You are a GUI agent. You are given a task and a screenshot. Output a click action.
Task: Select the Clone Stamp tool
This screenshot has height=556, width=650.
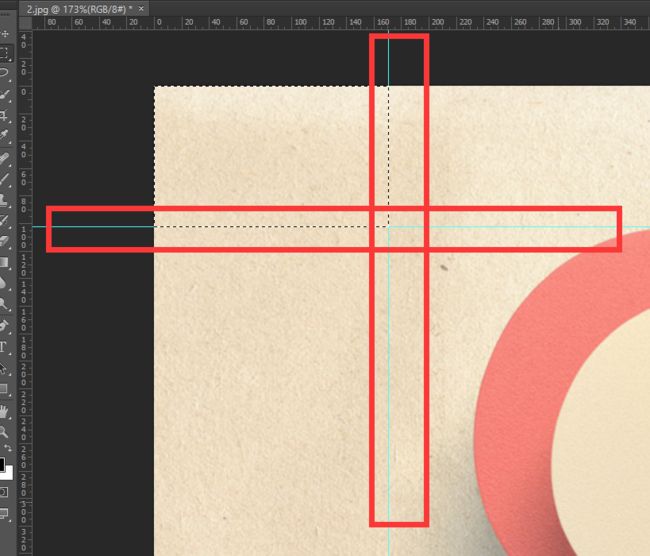pyautogui.click(x=5, y=200)
